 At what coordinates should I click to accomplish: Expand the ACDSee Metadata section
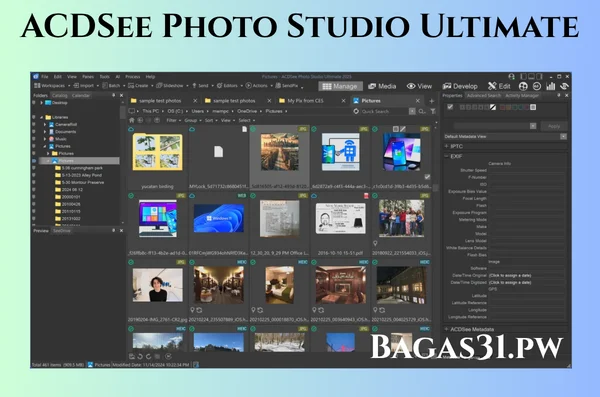point(447,329)
